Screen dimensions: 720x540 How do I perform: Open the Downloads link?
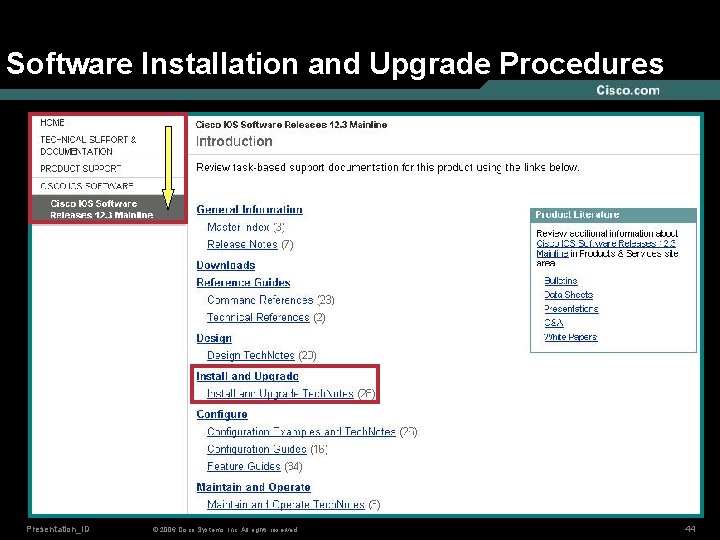click(225, 265)
